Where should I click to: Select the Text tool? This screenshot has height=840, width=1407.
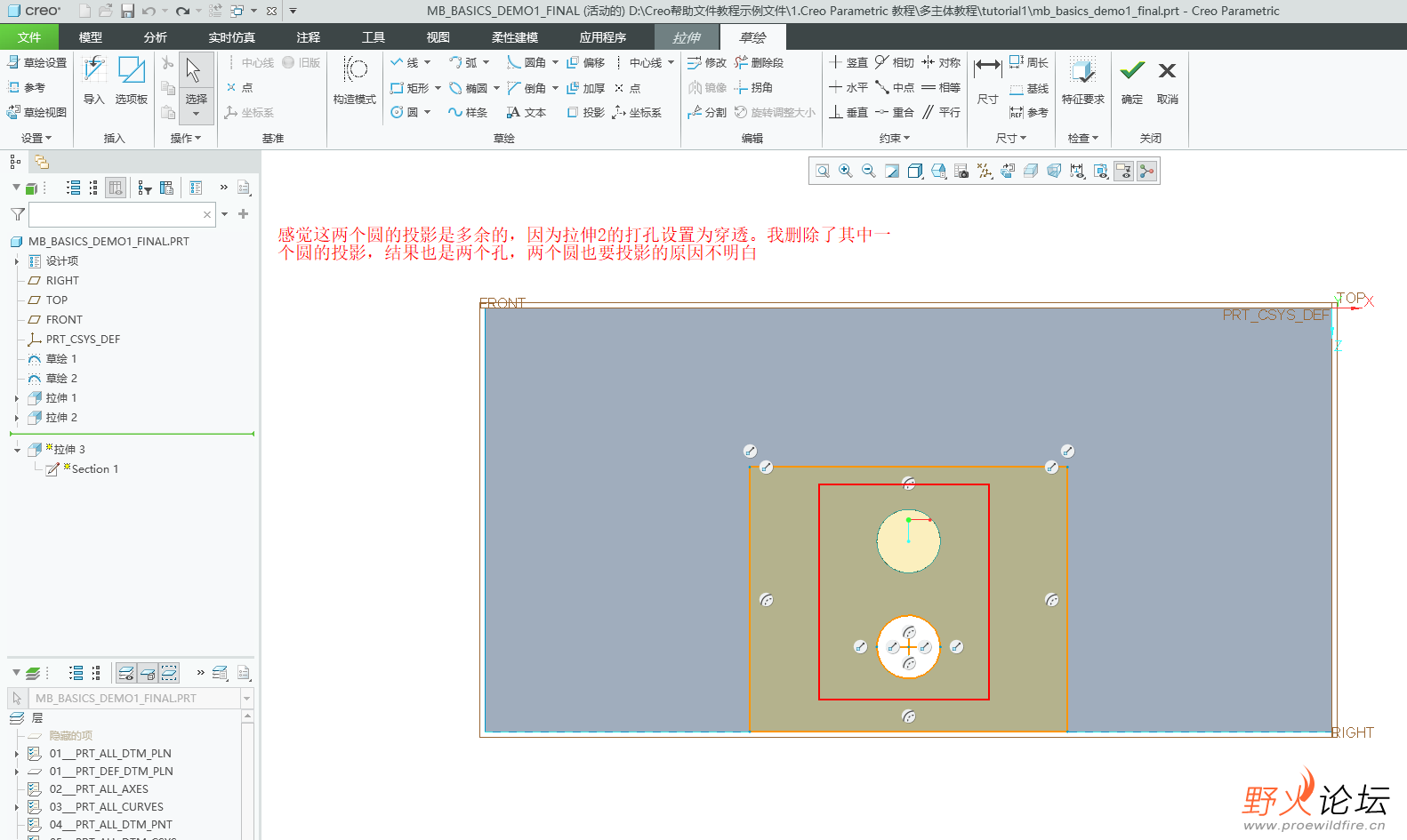point(526,112)
